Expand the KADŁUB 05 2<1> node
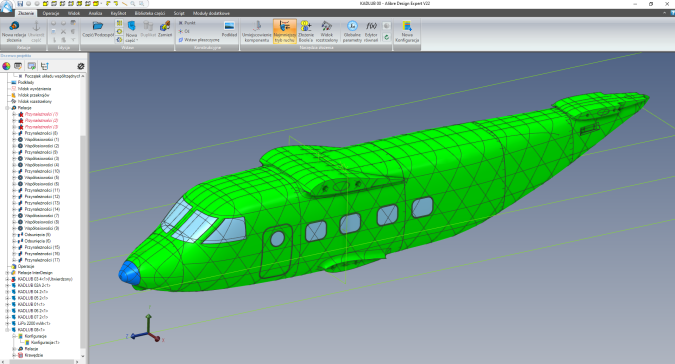The width and height of the screenshot is (675, 364). [x=7, y=298]
